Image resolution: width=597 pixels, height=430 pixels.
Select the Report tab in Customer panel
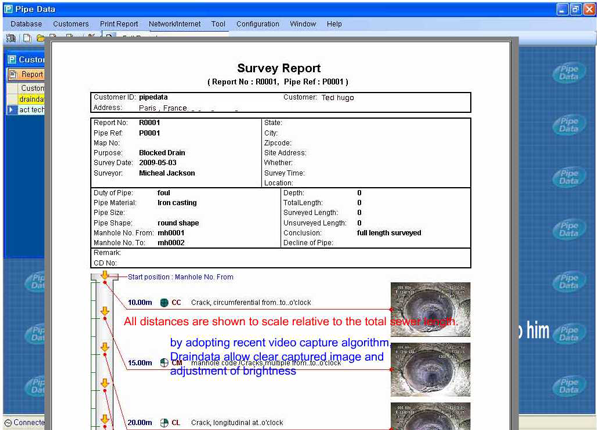click(27, 74)
